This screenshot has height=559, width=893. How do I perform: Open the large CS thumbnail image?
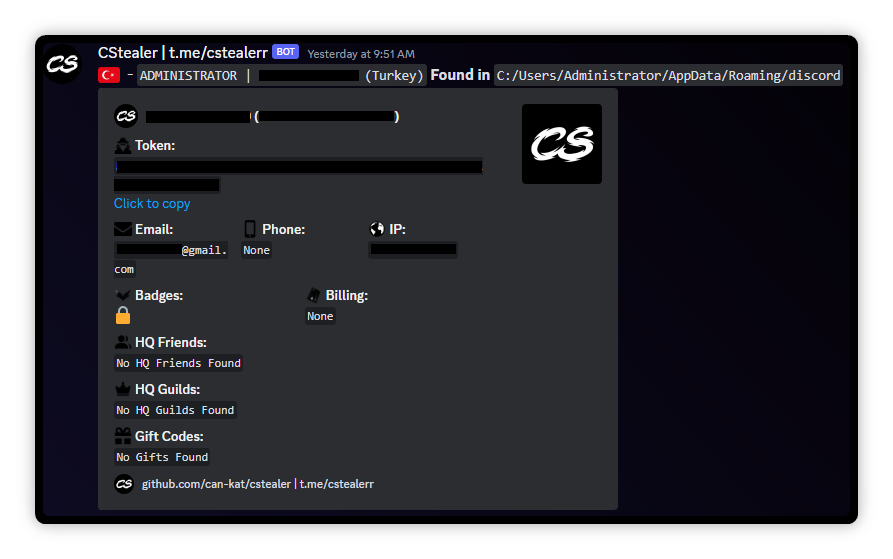click(x=562, y=143)
